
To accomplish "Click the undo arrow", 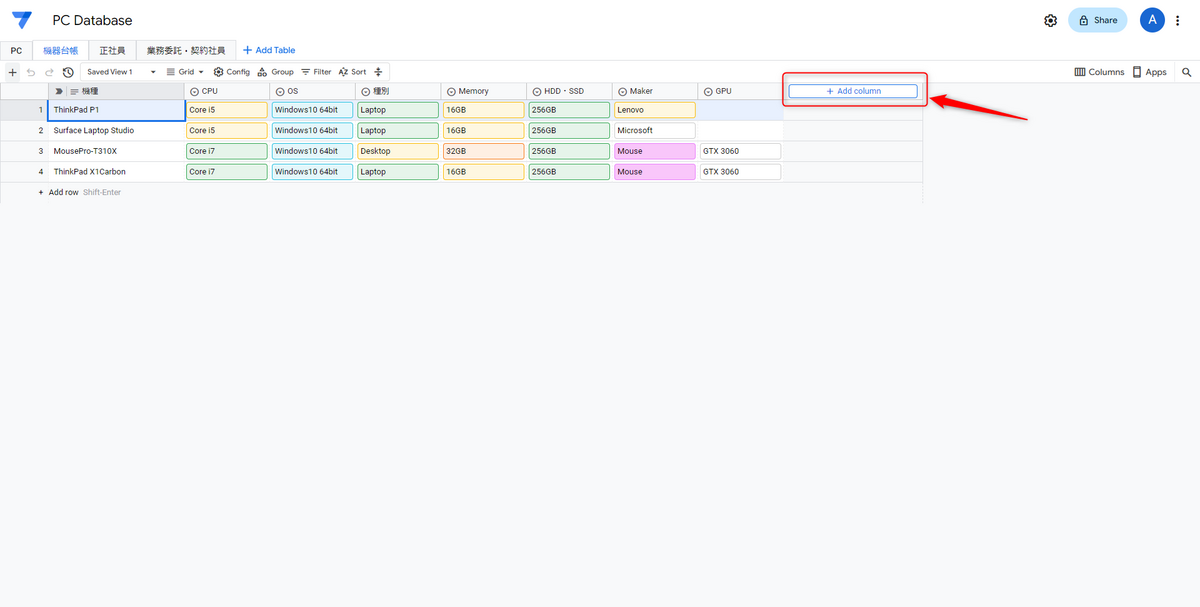I will tap(31, 72).
